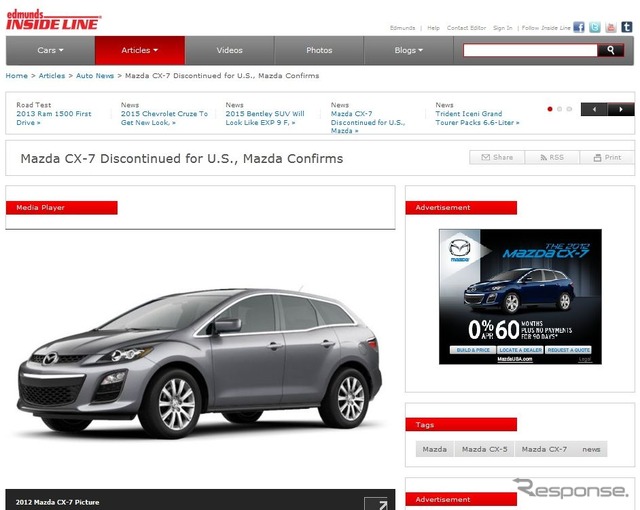Image resolution: width=640 pixels, height=510 pixels.
Task: Open the Contact Editor link
Action: (466, 28)
